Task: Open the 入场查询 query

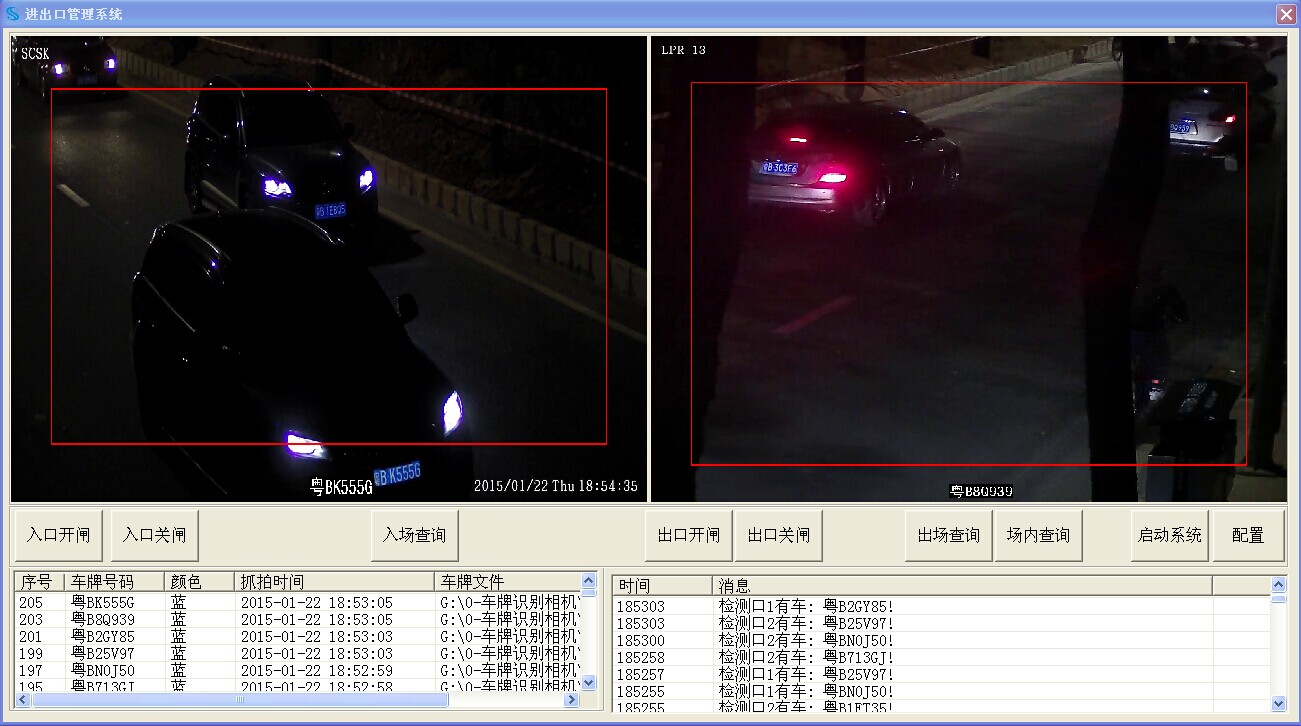Action: click(x=414, y=535)
